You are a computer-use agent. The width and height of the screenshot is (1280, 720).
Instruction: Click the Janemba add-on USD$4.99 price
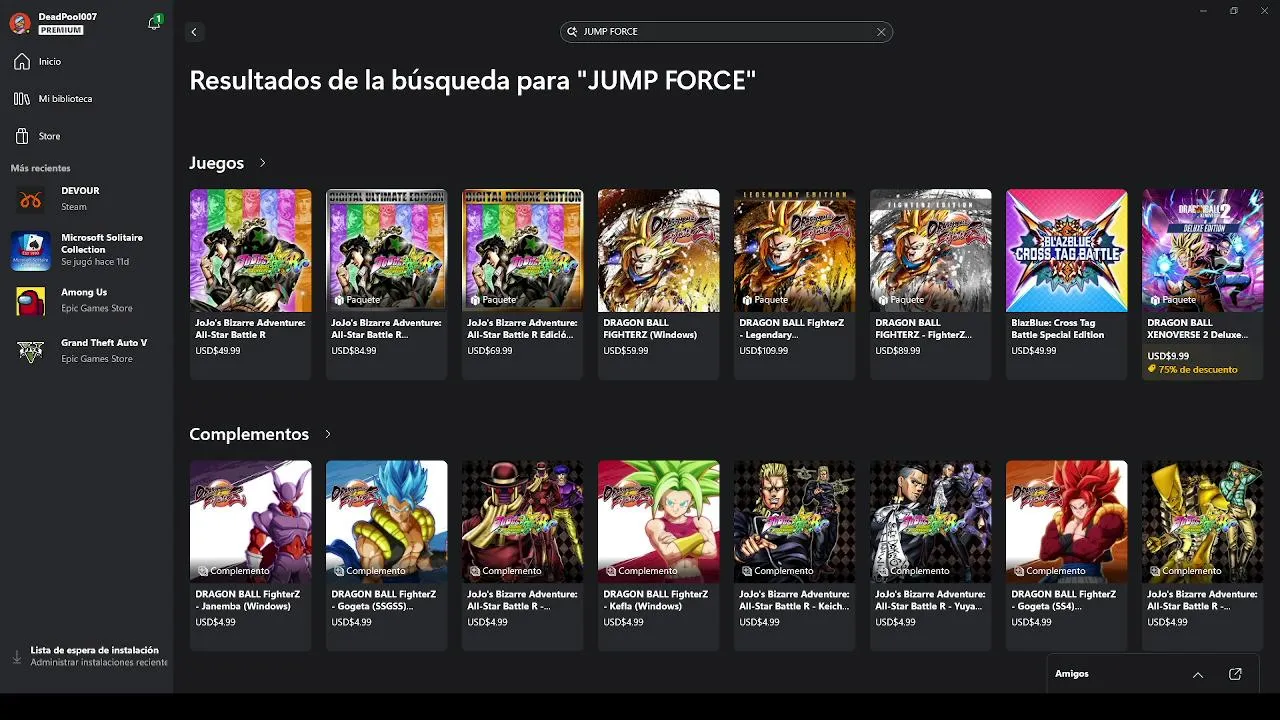pos(214,622)
